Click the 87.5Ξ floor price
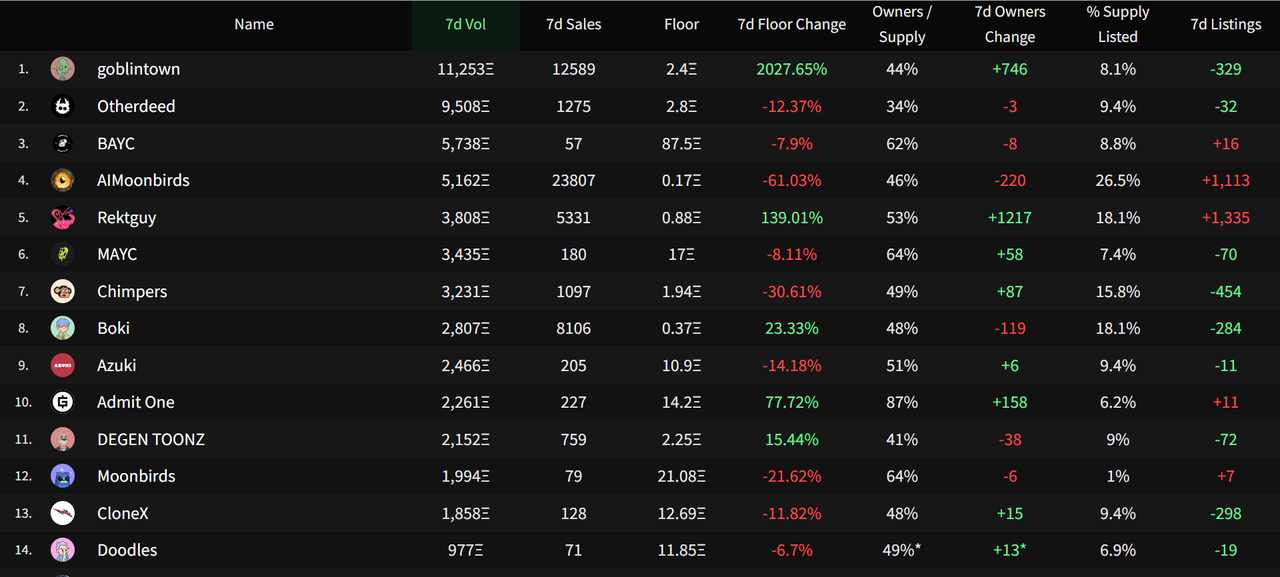The image size is (1280, 577). [682, 143]
